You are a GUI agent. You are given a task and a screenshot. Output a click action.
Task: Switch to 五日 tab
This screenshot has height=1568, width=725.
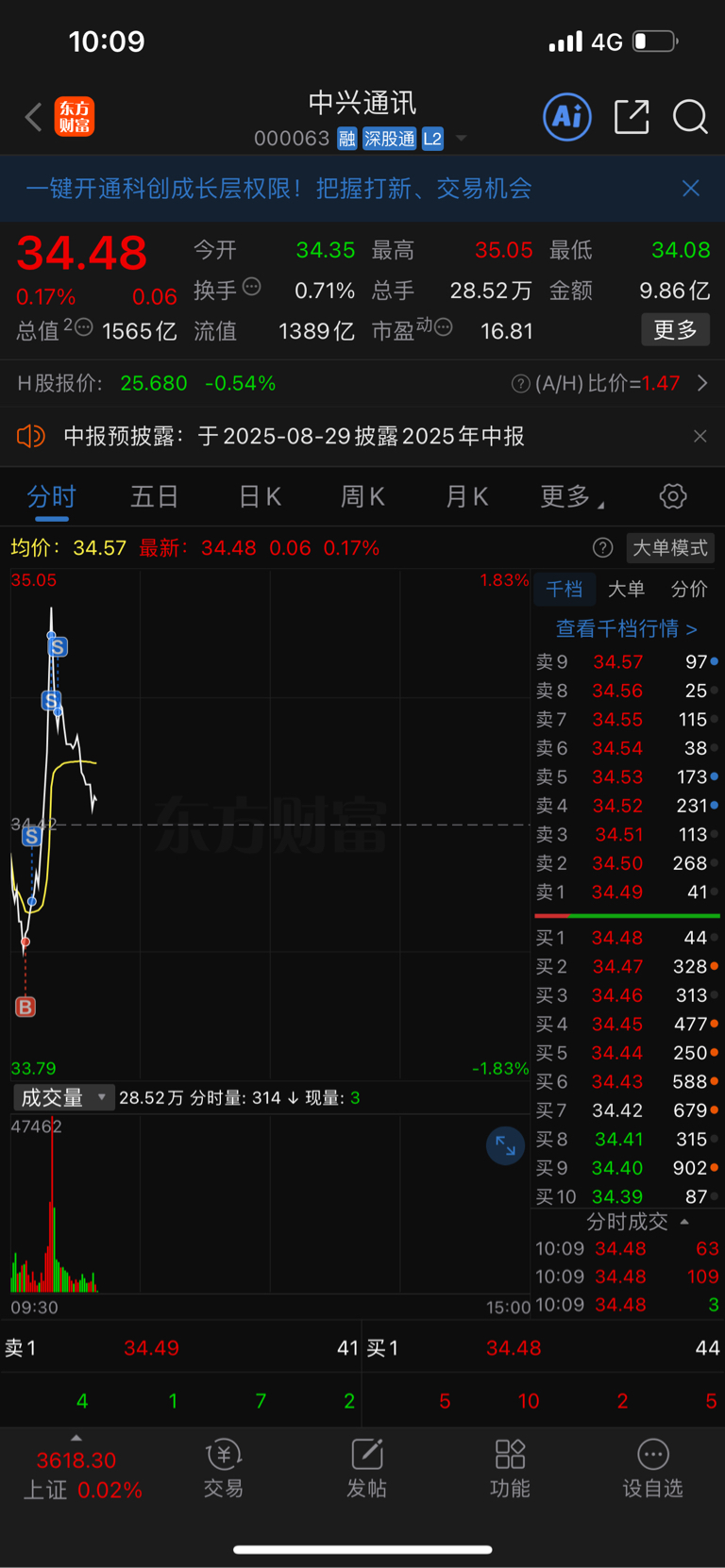(x=154, y=496)
